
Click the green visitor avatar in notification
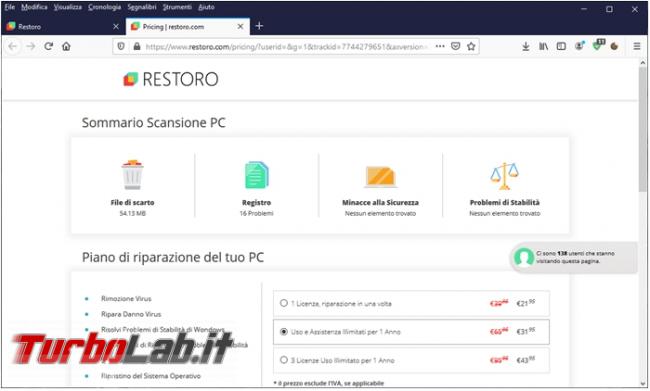pyautogui.click(x=524, y=257)
